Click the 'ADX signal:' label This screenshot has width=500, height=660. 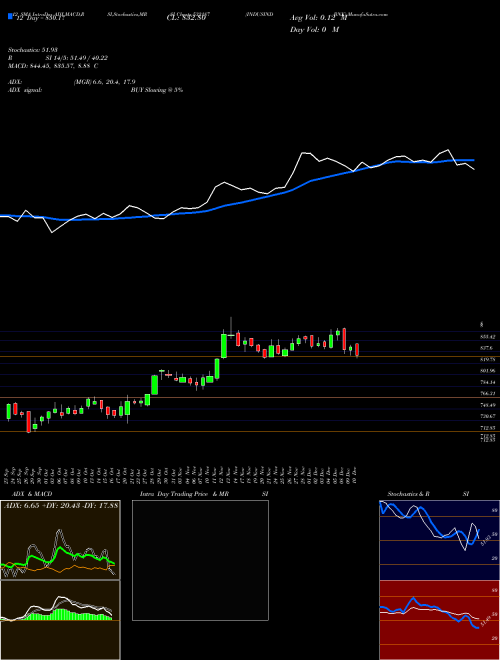[25, 90]
